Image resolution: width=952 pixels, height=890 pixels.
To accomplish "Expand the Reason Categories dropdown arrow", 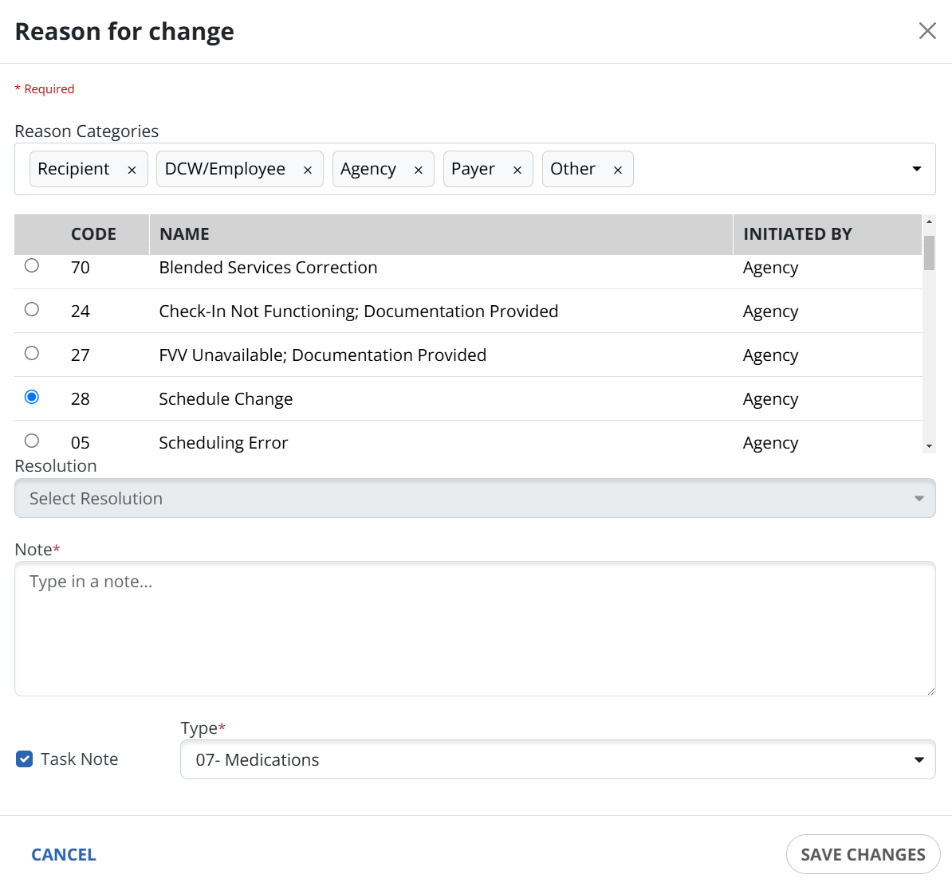I will pos(917,169).
